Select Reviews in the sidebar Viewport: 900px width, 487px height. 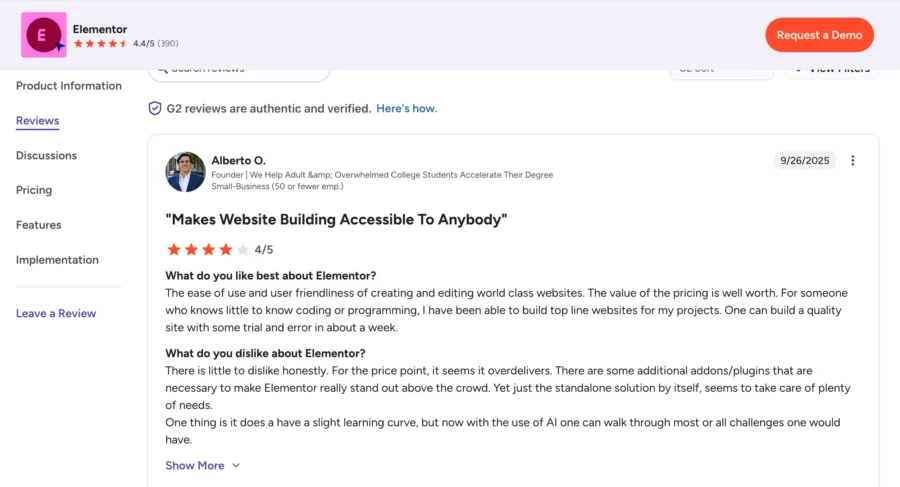(x=38, y=121)
